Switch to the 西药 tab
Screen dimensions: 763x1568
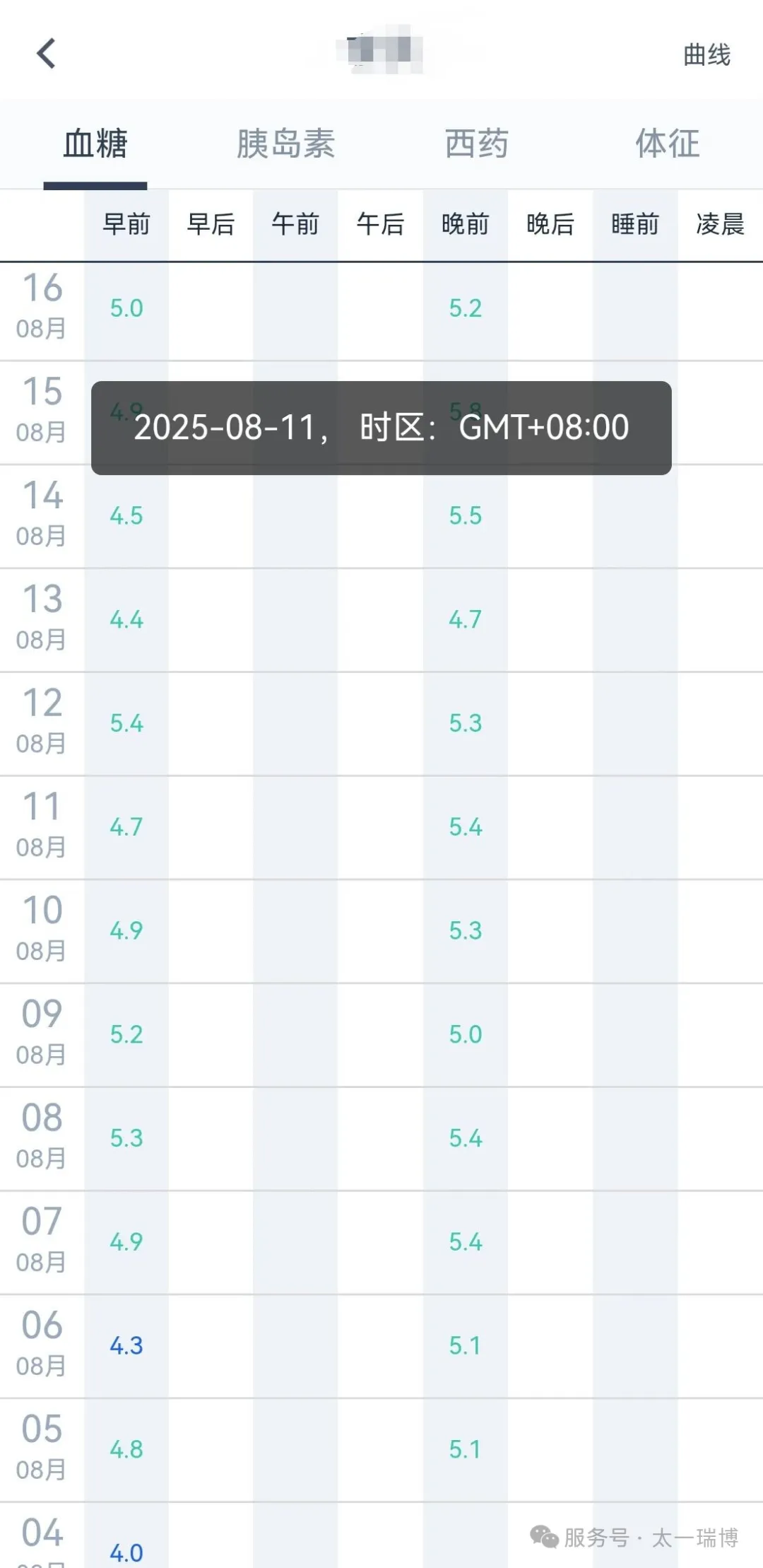477,144
